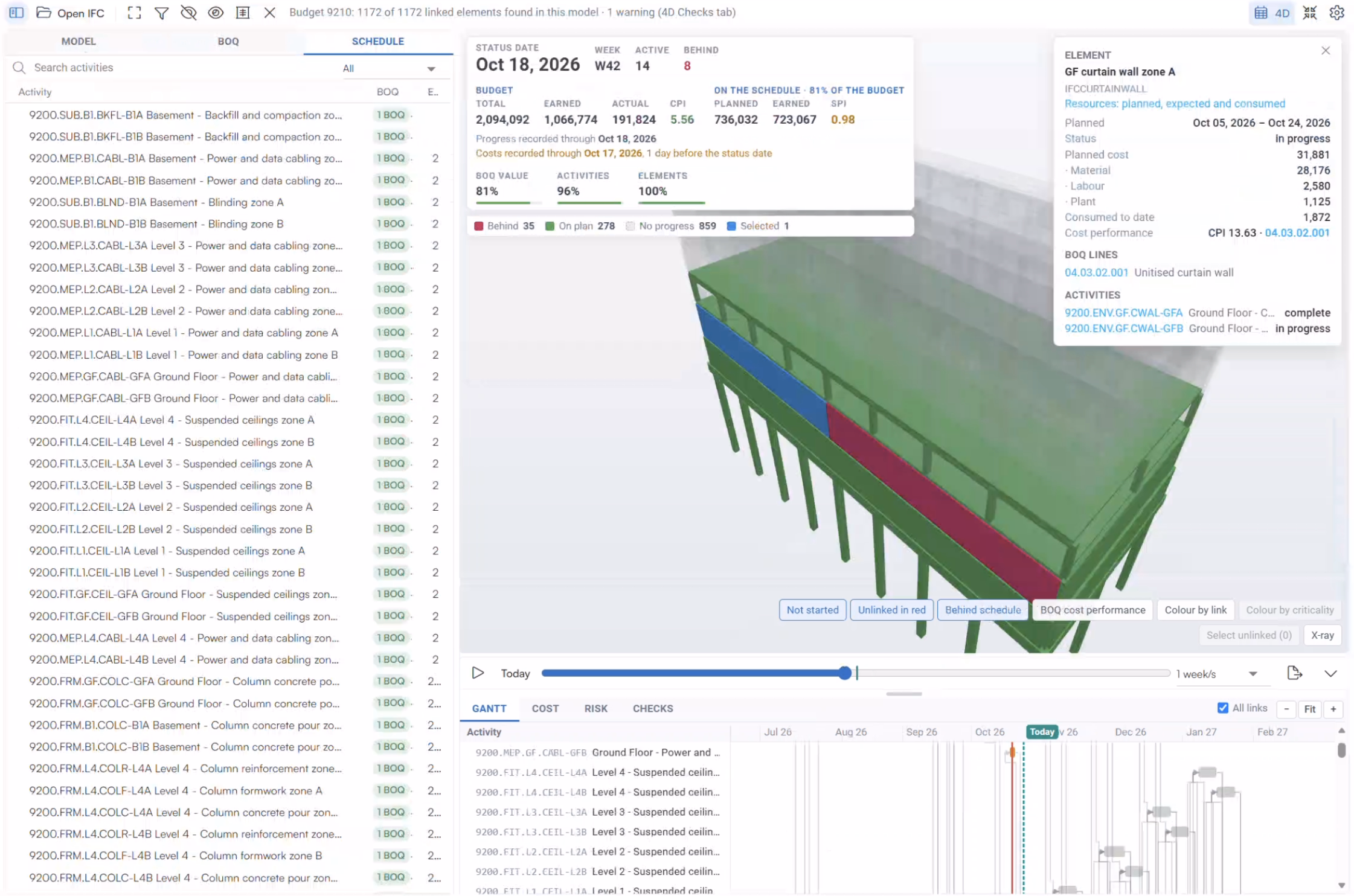This screenshot has width=1354, height=896.
Task: Open an IFC file
Action: [70, 13]
